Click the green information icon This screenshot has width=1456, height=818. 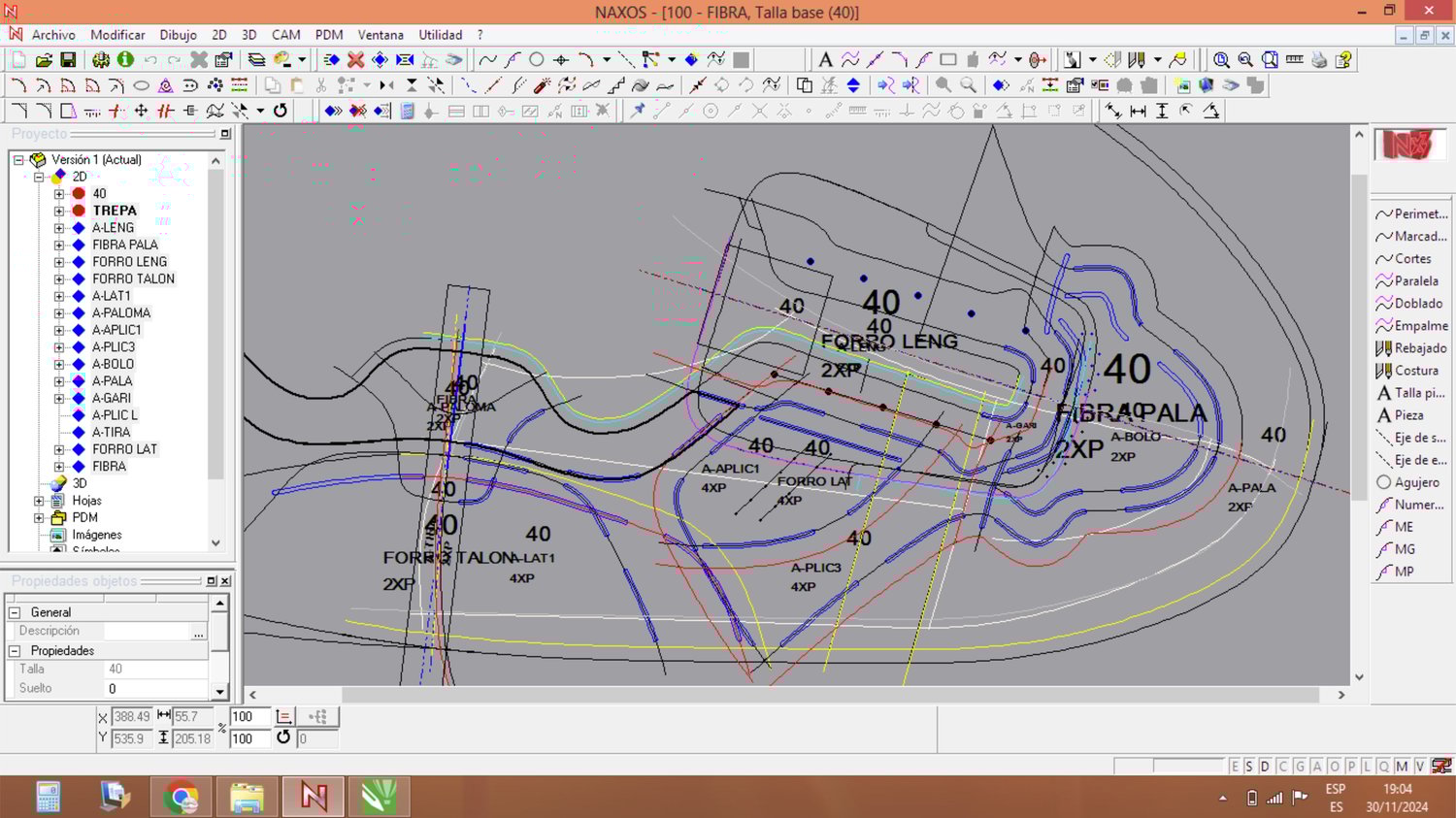point(125,60)
